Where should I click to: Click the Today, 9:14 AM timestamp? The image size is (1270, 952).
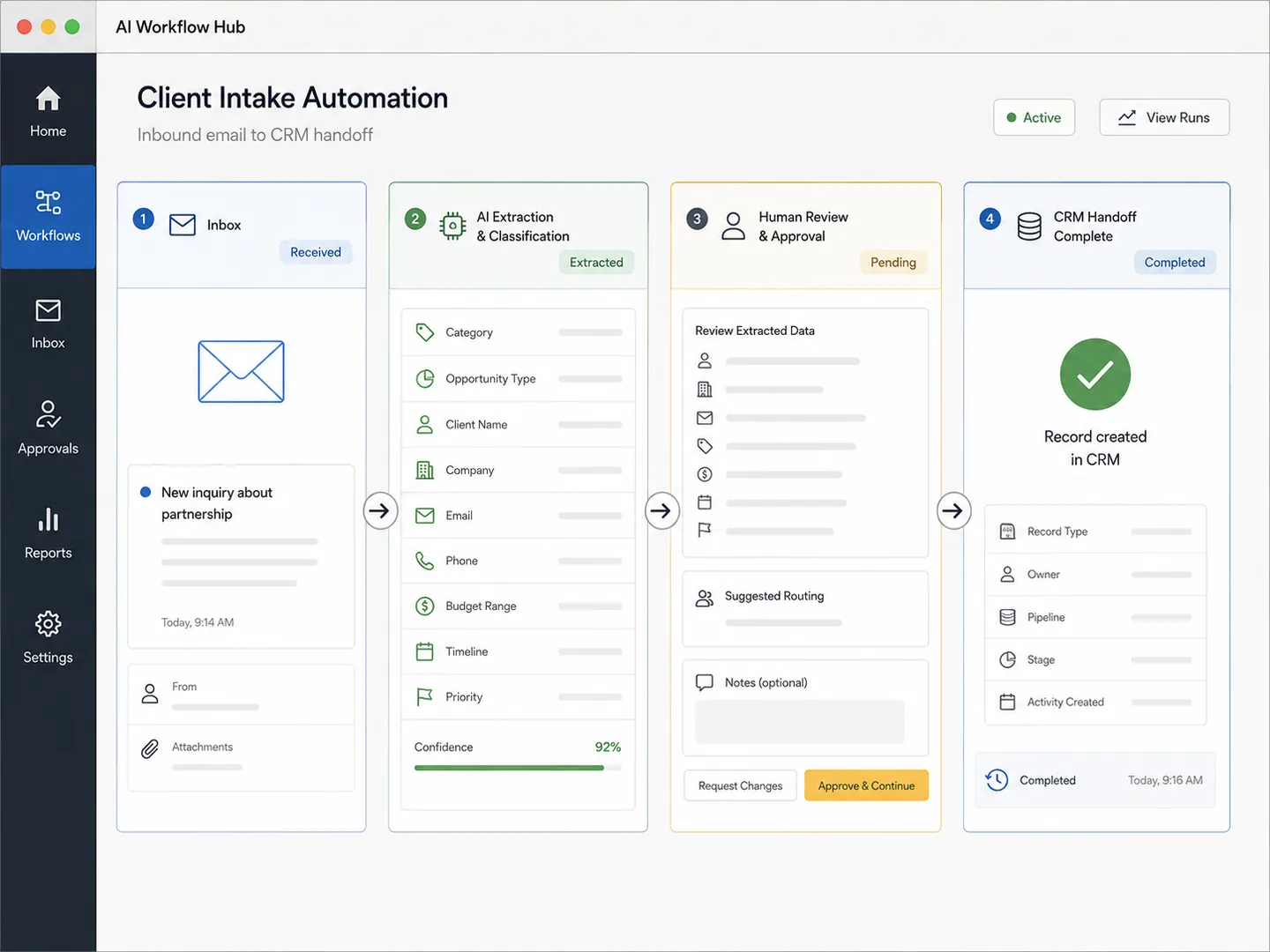point(198,622)
